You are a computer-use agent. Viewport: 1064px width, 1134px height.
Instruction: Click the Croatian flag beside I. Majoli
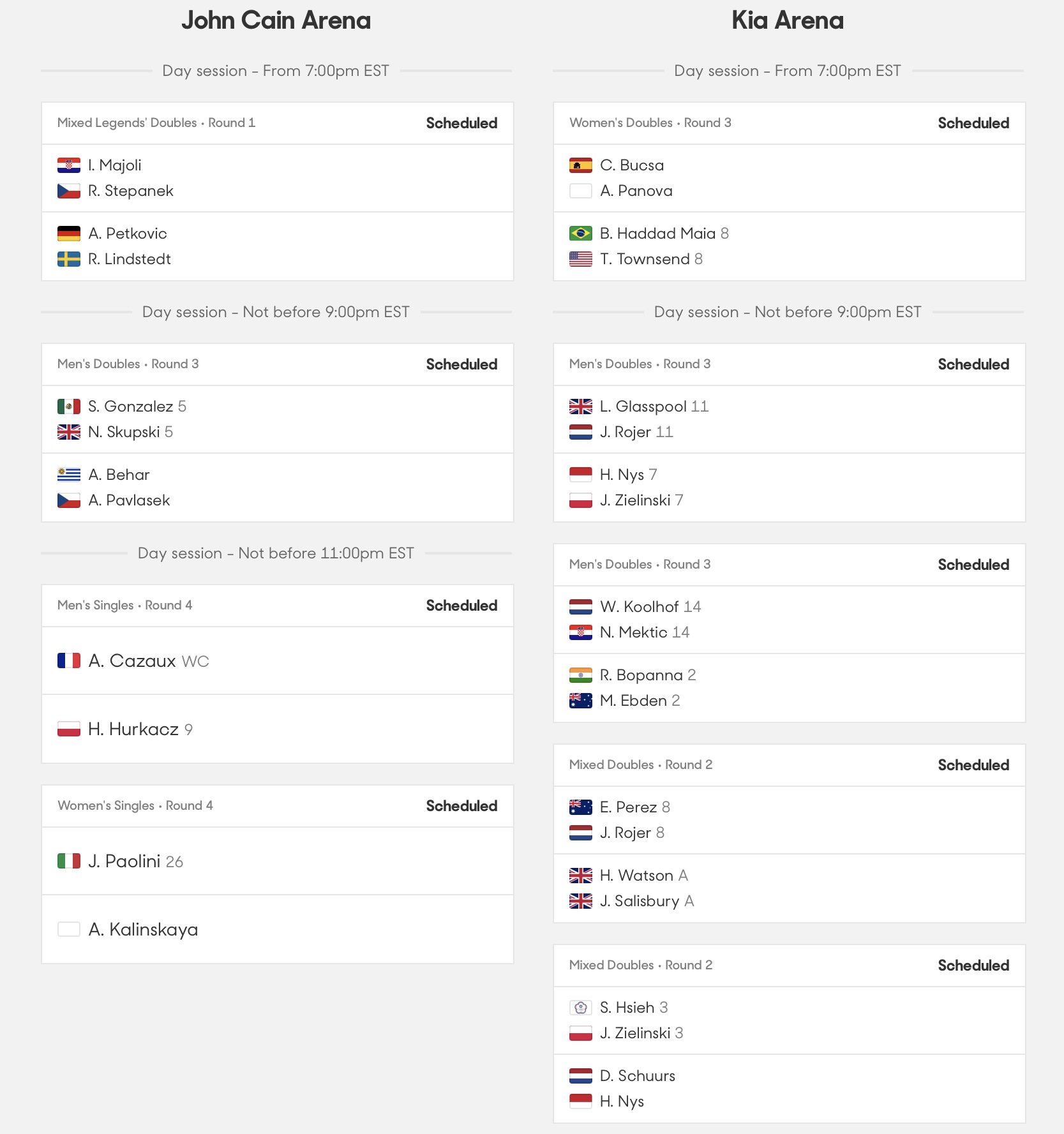tap(69, 165)
